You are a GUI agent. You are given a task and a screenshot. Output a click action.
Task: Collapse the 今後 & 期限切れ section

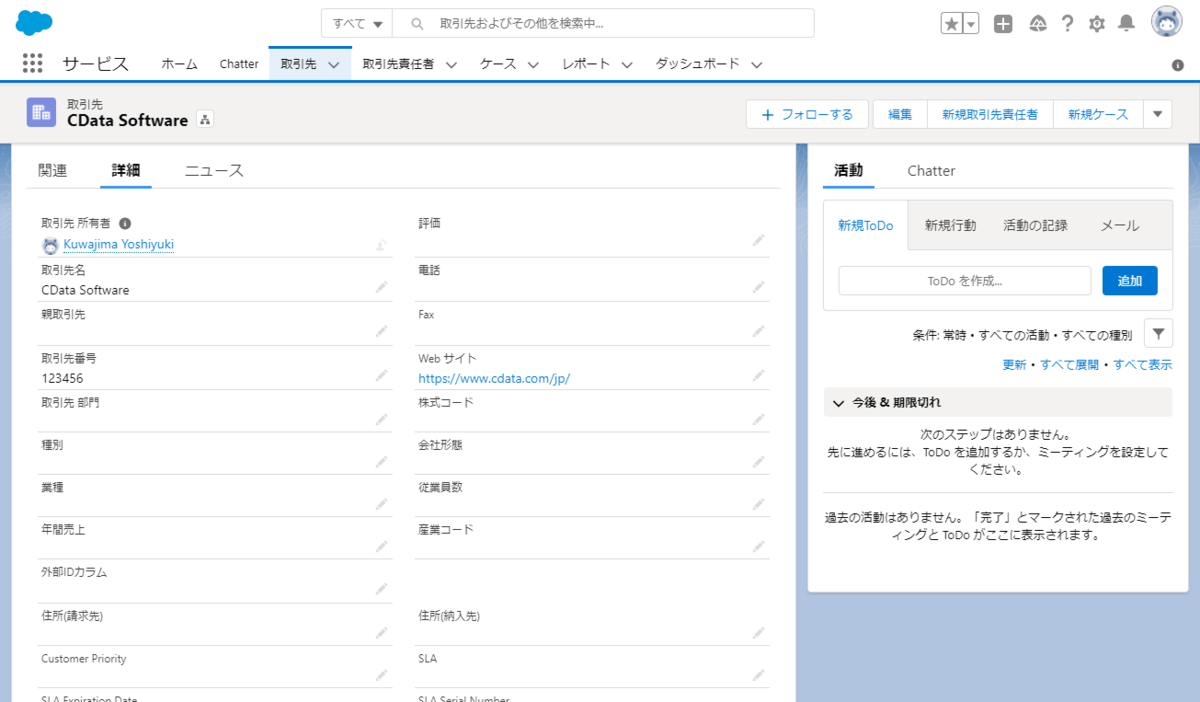pos(838,402)
